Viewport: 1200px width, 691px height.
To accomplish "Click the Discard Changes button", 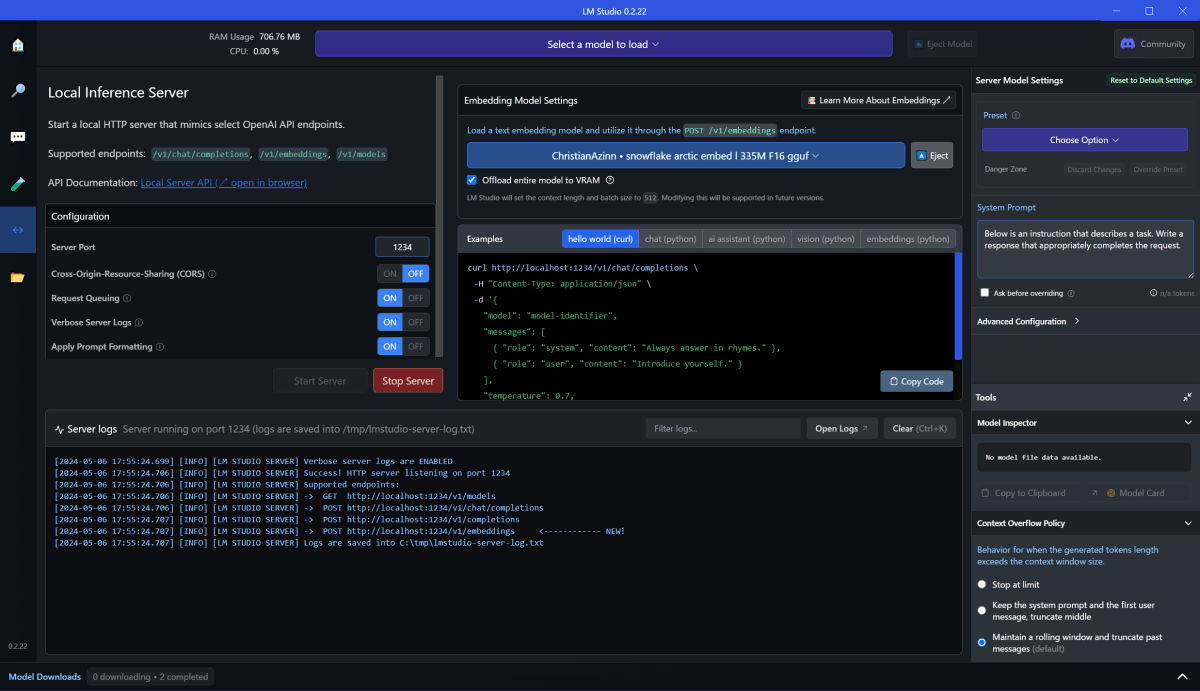I will click(x=1094, y=170).
